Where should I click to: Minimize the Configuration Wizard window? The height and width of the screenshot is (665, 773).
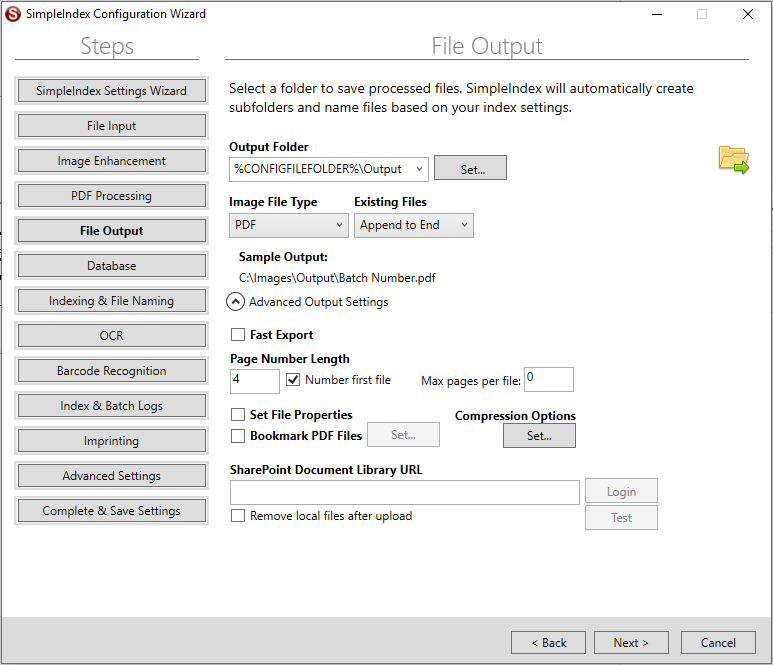[657, 14]
